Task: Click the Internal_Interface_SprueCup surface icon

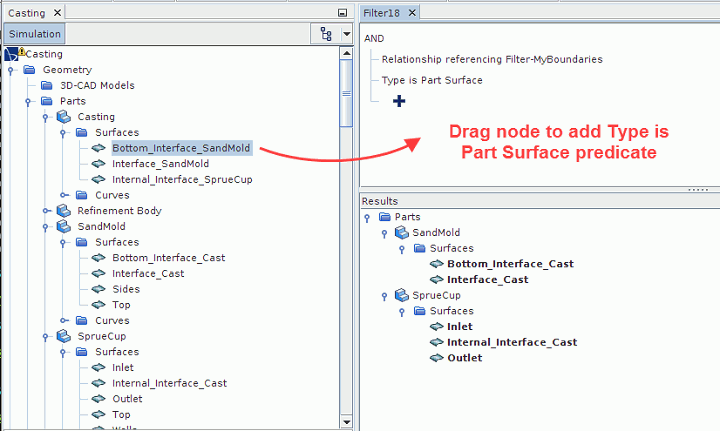Action: pyautogui.click(x=98, y=180)
